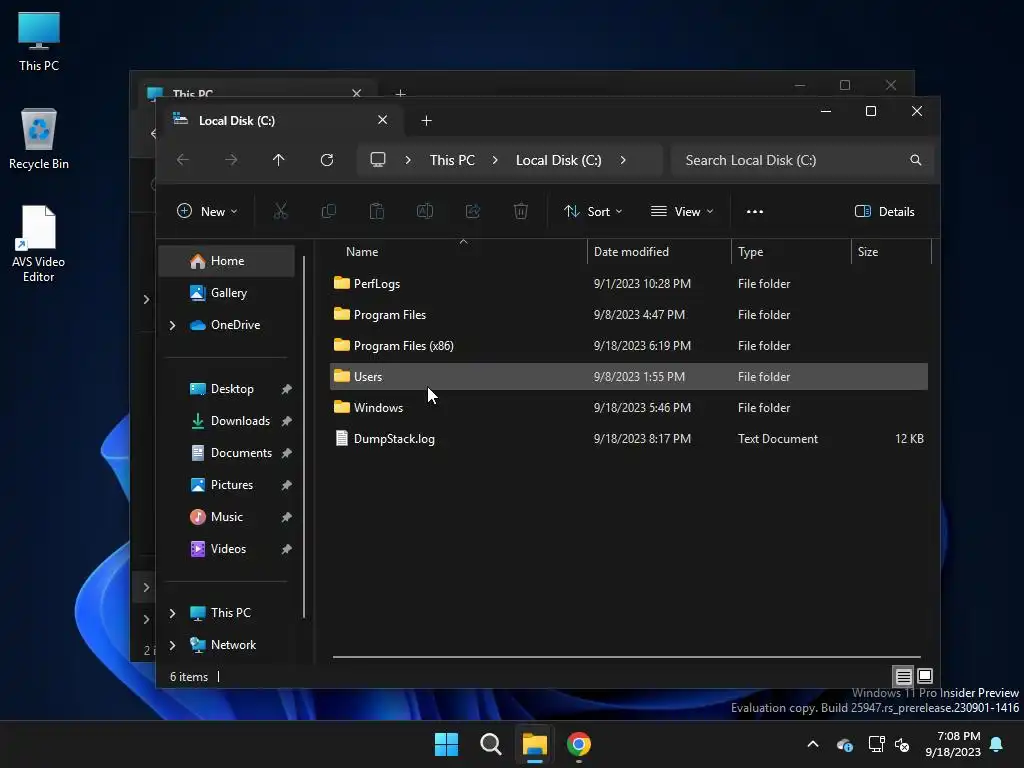Click the Cut scissors icon in toolbar
The width and height of the screenshot is (1024, 768).
(280, 211)
